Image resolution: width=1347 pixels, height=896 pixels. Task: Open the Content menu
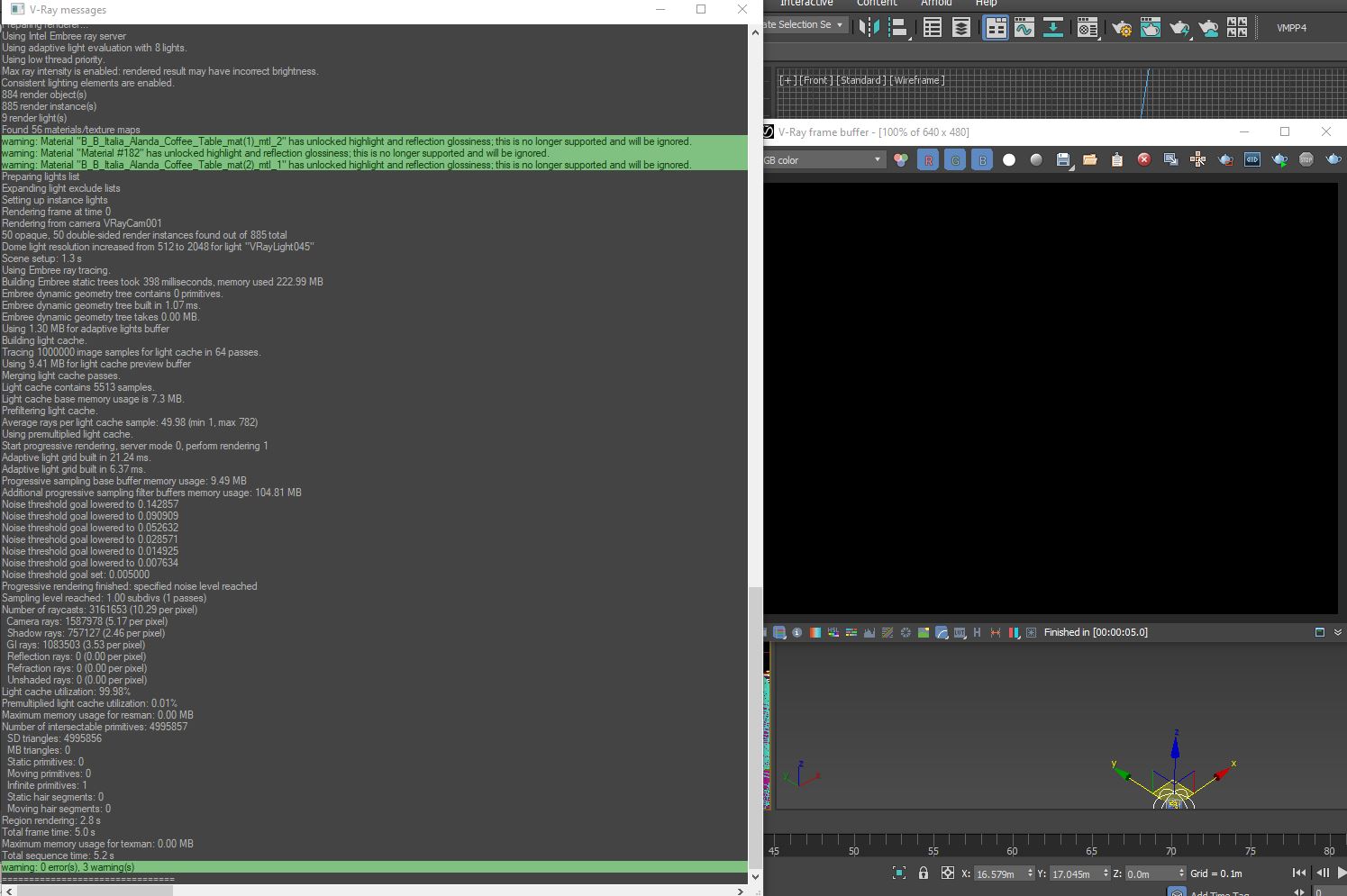click(877, 4)
